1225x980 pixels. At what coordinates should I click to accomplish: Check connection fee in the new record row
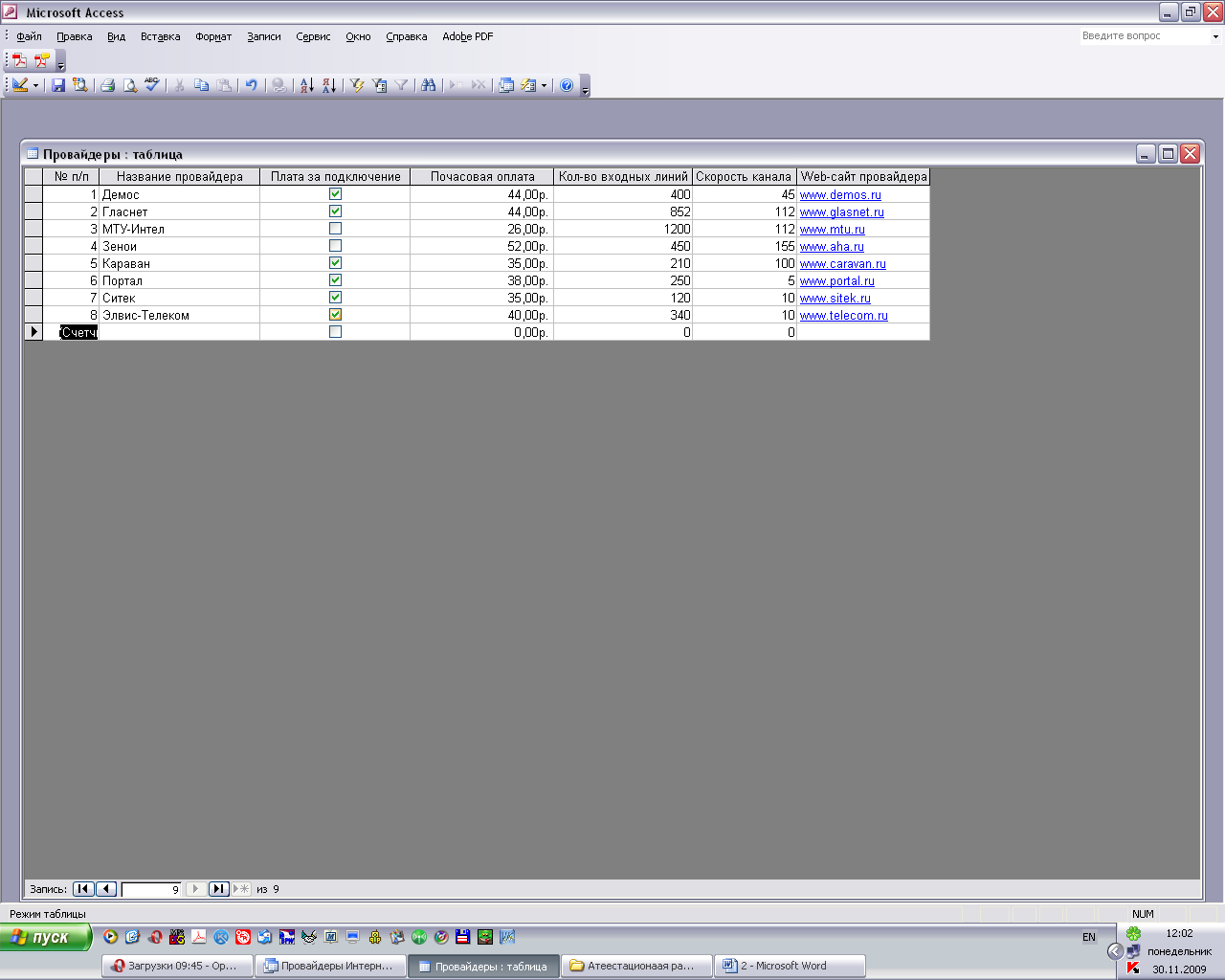pyautogui.click(x=335, y=332)
